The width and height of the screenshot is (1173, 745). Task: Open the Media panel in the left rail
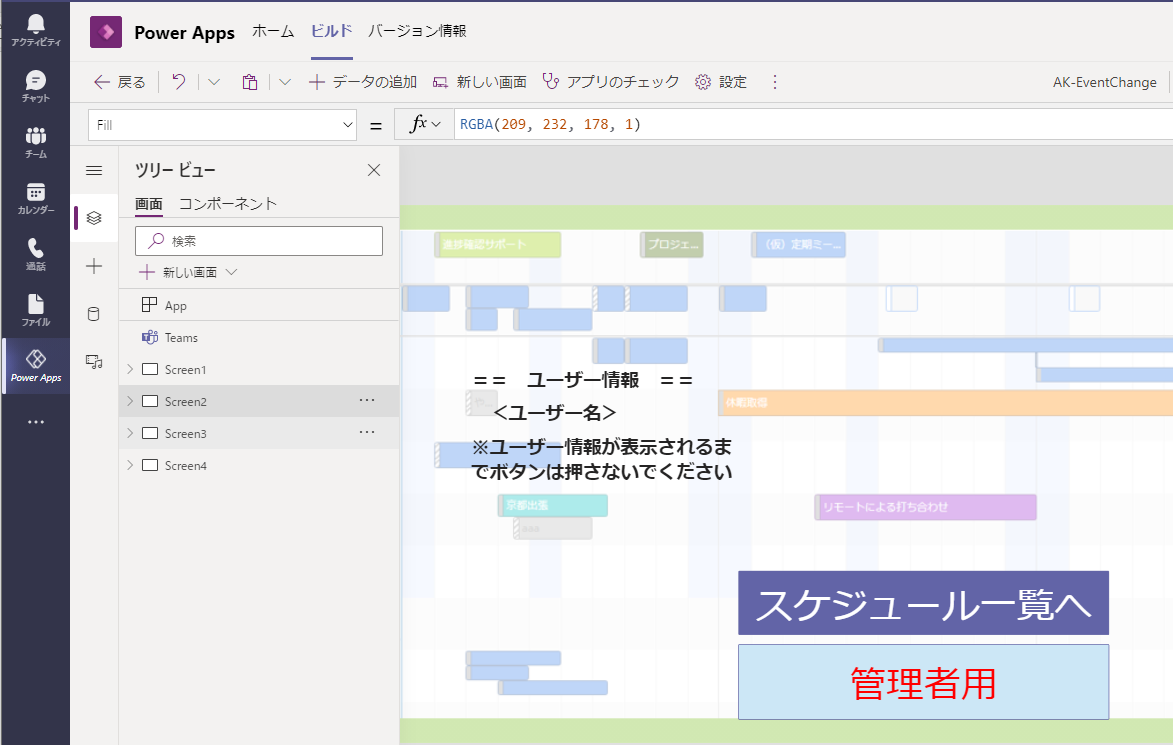[93, 362]
